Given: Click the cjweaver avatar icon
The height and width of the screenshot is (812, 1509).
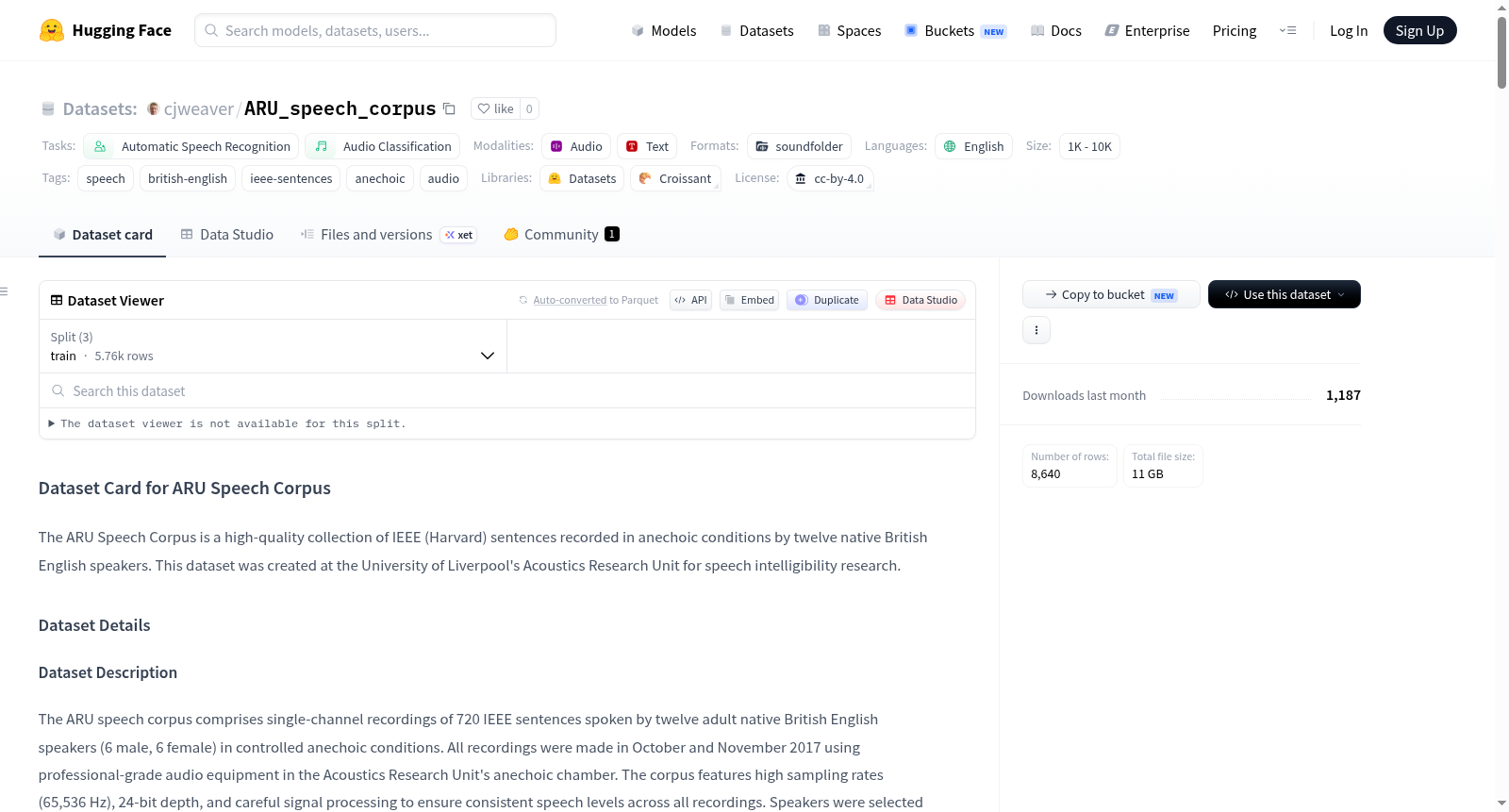Looking at the screenshot, I should point(153,108).
